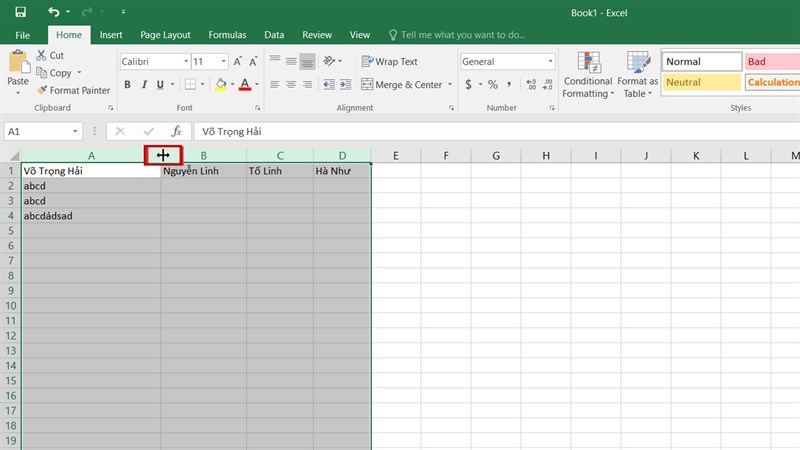Select Middle Align icon
Screen dimensions: 800x450
[291, 61]
